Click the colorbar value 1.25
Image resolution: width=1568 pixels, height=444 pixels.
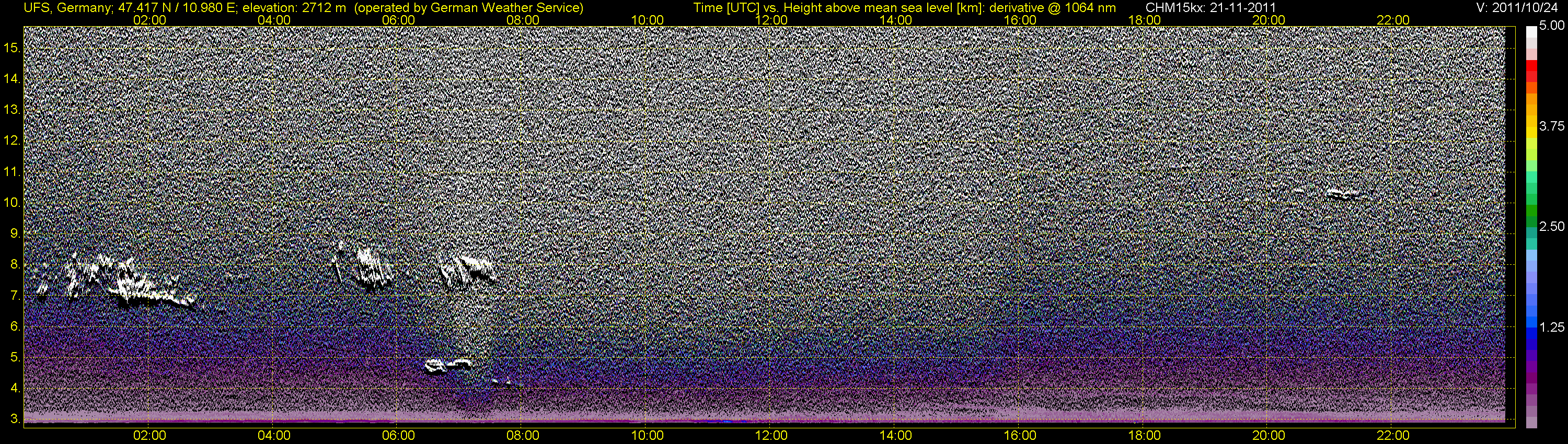pyautogui.click(x=1552, y=327)
